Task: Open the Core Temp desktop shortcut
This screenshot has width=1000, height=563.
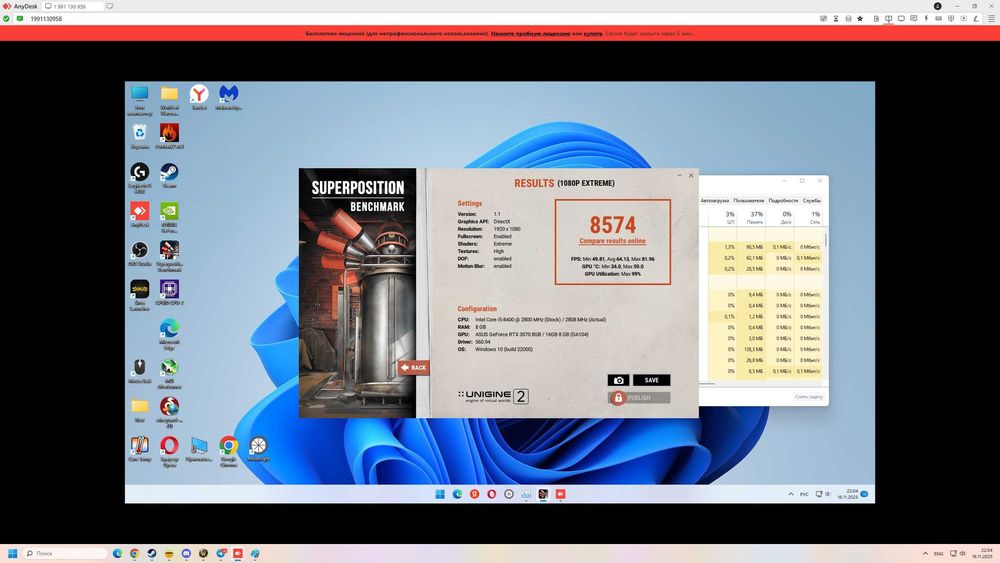Action: tap(140, 448)
